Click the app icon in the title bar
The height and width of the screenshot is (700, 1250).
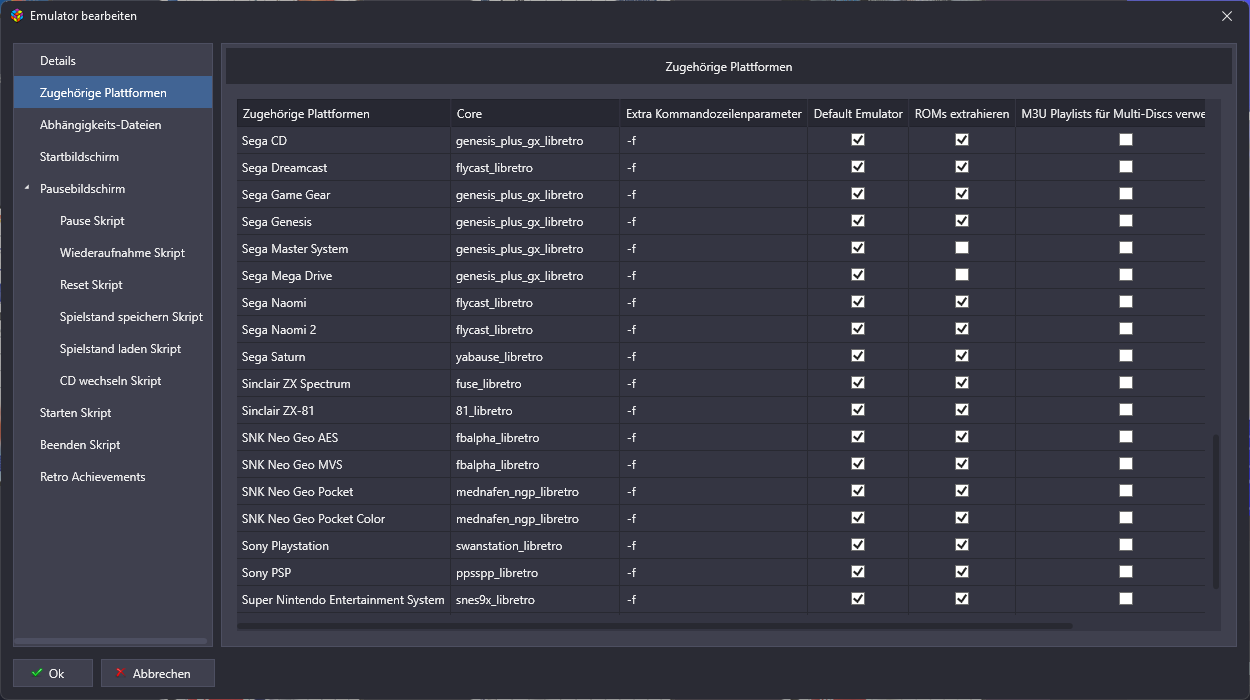(x=16, y=16)
